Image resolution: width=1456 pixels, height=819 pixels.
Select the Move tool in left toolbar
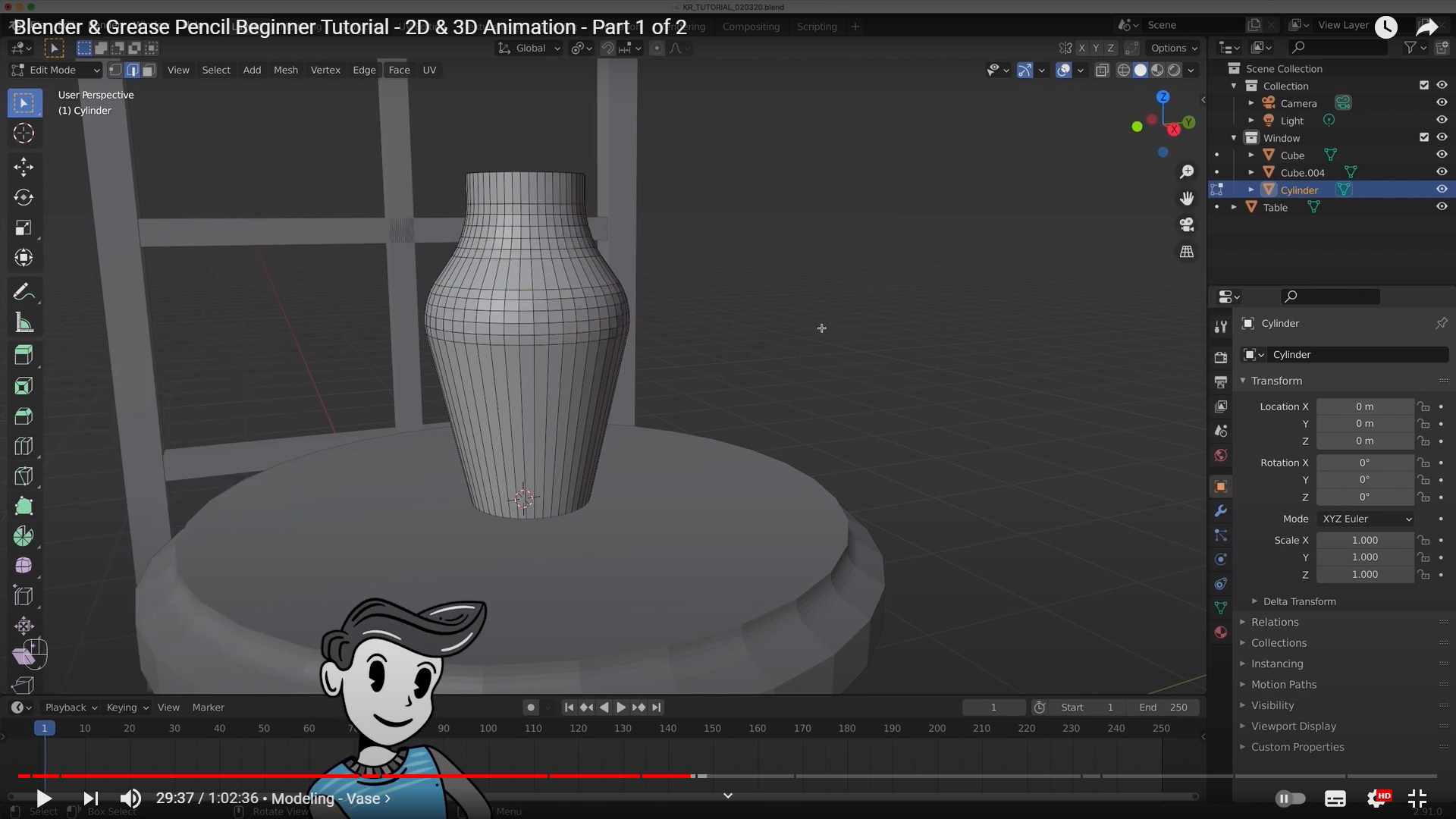[x=24, y=167]
